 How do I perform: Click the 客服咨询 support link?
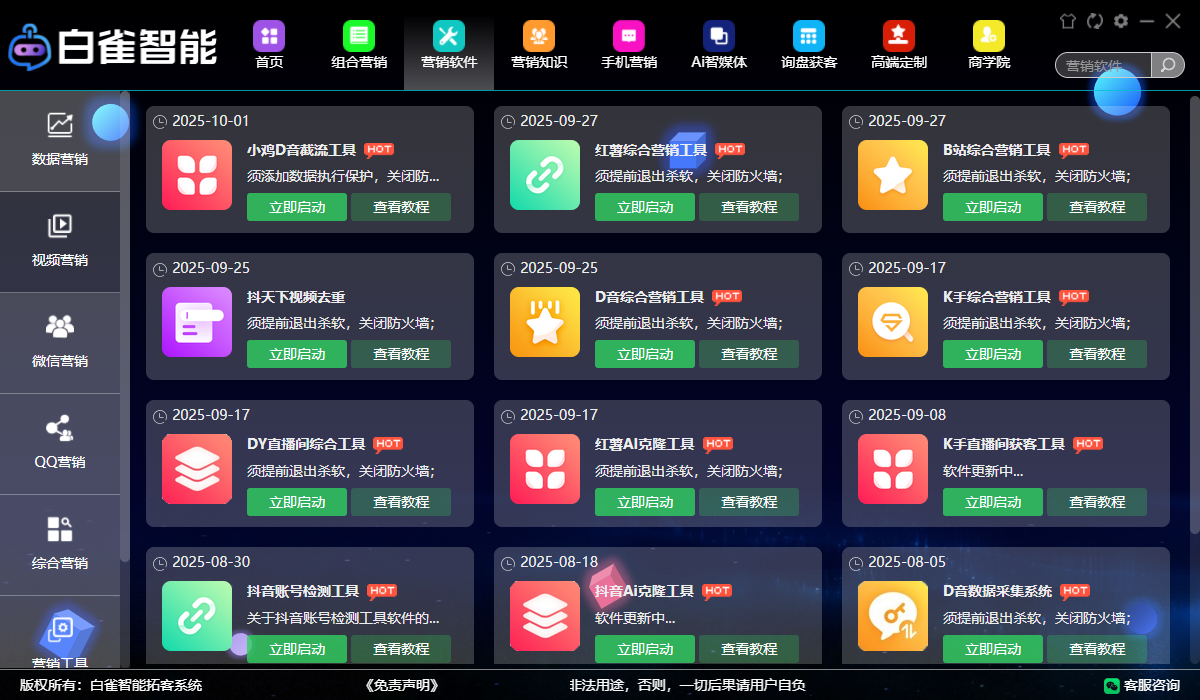click(x=1141, y=685)
